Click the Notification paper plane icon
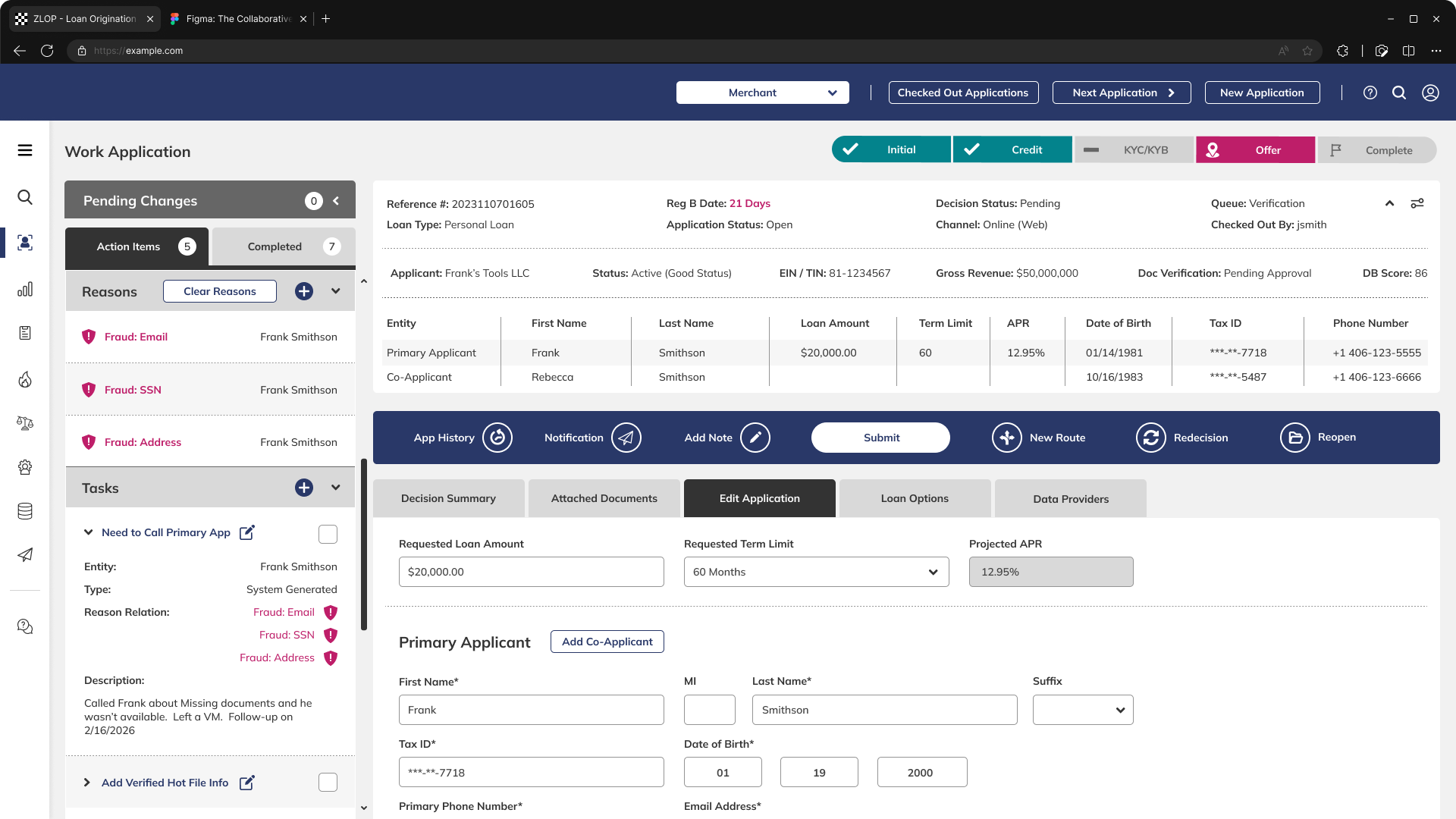The image size is (1456, 819). pos(626,438)
